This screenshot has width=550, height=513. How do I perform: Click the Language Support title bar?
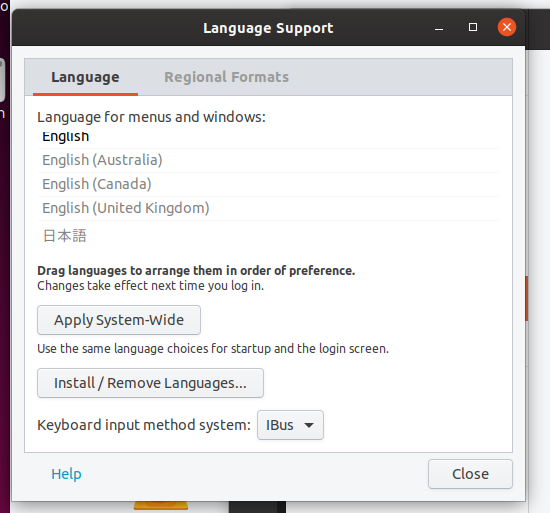tap(268, 28)
